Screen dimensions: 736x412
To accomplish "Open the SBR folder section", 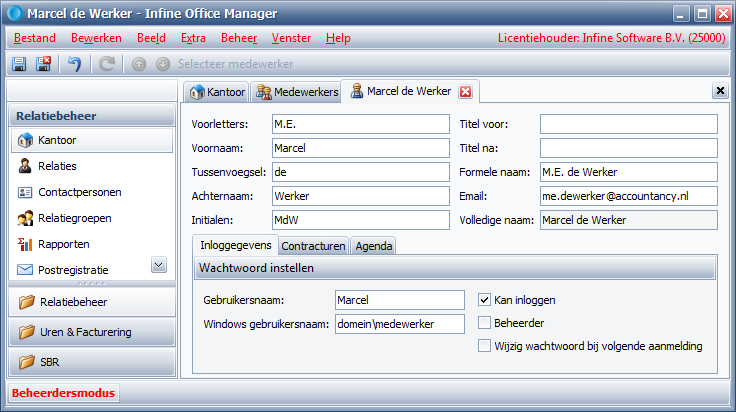I will (x=92, y=362).
